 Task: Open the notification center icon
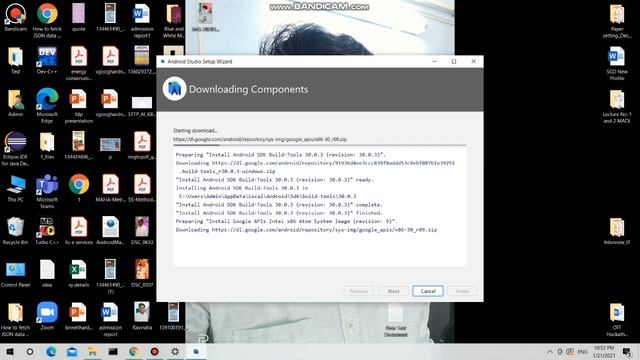627,351
